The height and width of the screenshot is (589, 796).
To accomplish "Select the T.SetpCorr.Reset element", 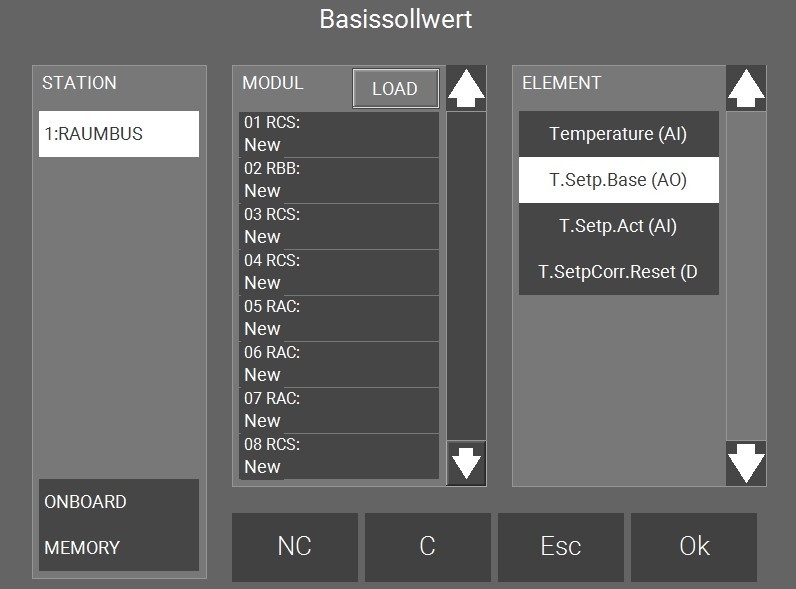I will (x=619, y=272).
